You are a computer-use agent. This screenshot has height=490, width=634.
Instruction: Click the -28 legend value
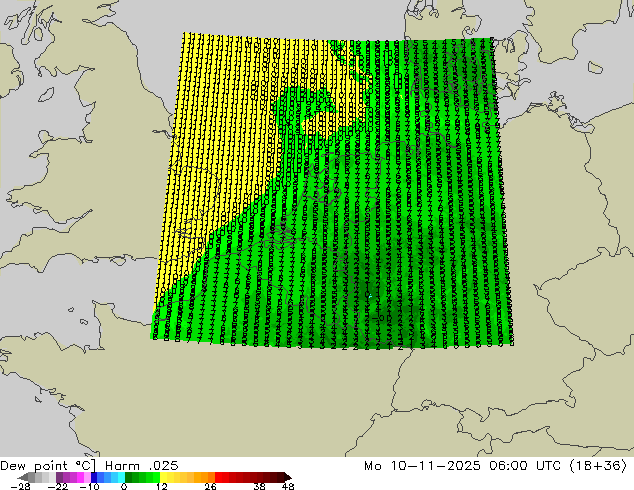(20, 486)
